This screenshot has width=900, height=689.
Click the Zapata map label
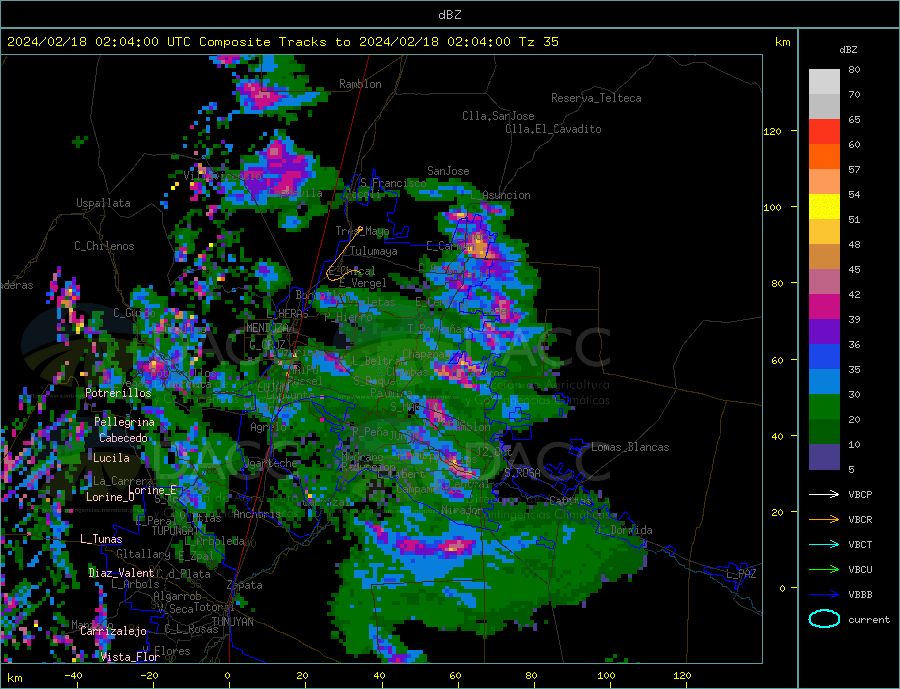click(x=245, y=586)
